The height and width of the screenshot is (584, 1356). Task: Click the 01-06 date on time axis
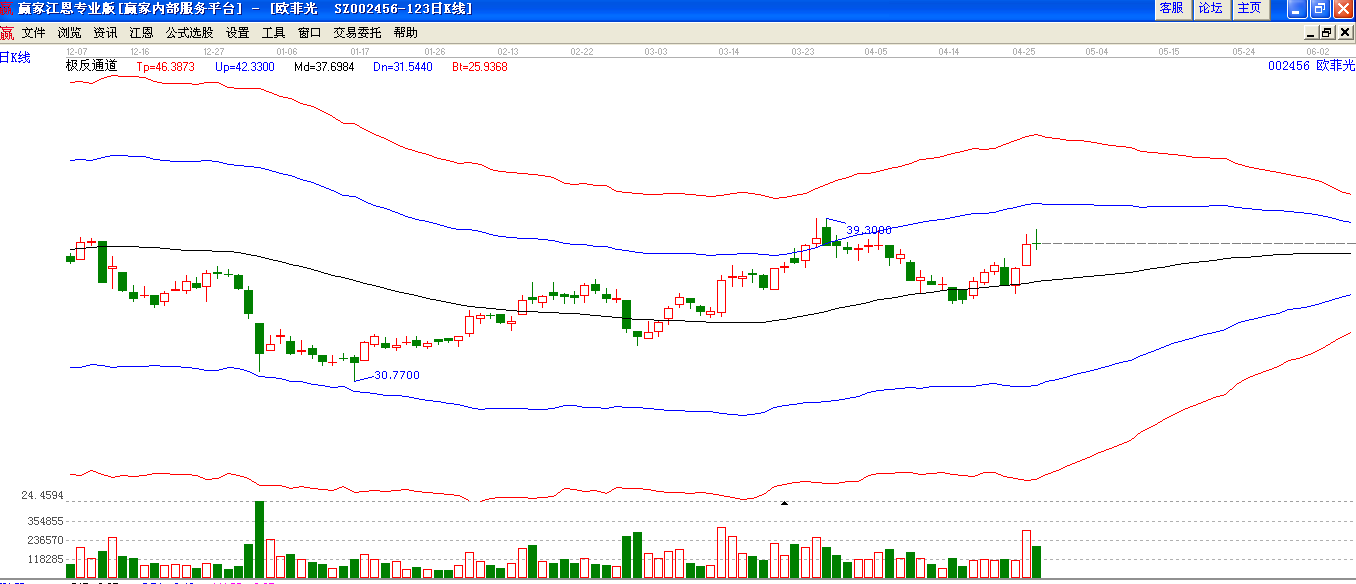coord(287,51)
